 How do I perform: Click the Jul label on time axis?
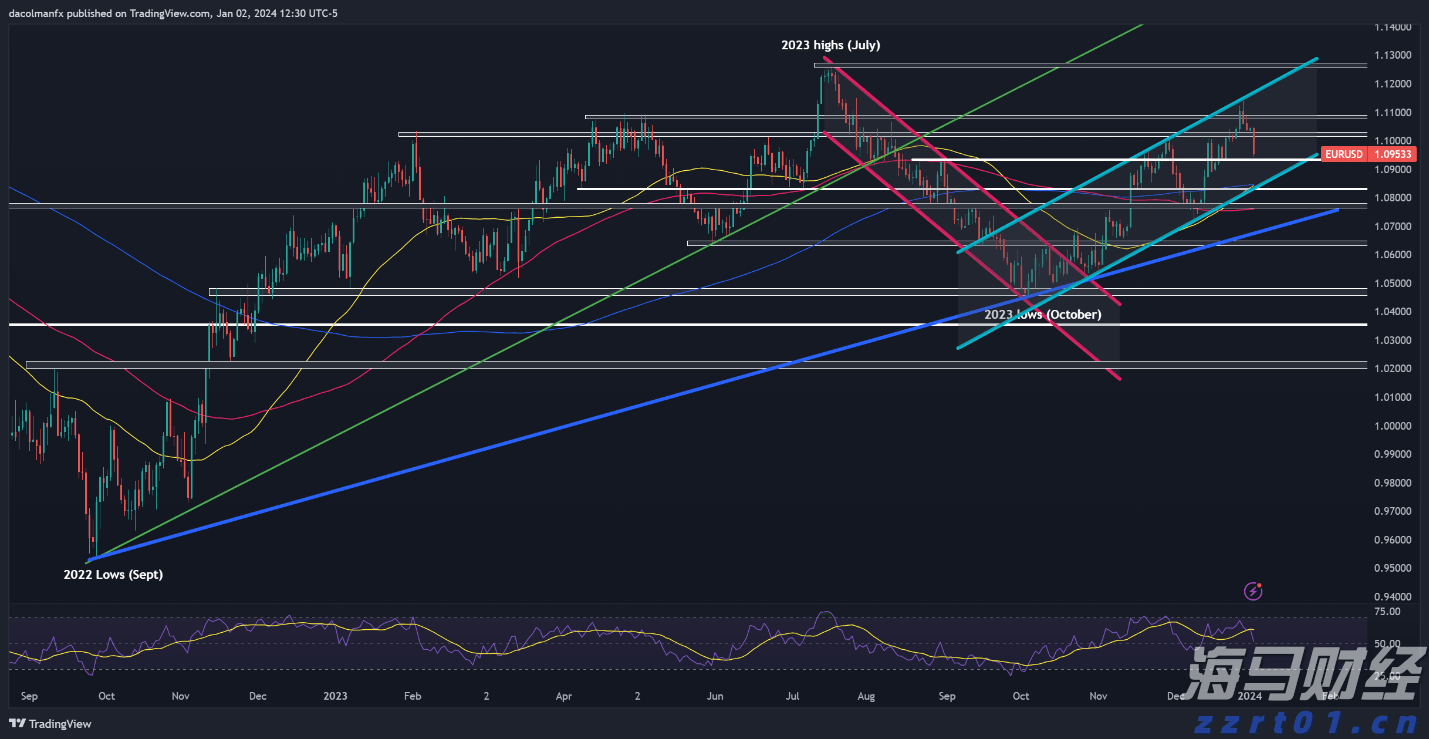(x=793, y=695)
